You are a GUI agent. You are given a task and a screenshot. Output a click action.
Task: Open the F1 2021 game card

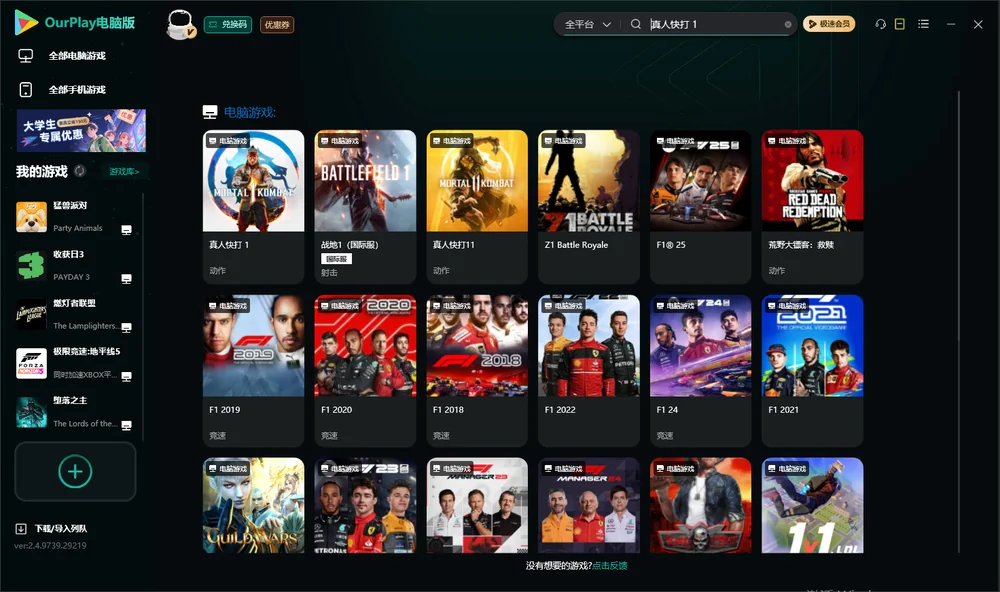pos(812,371)
